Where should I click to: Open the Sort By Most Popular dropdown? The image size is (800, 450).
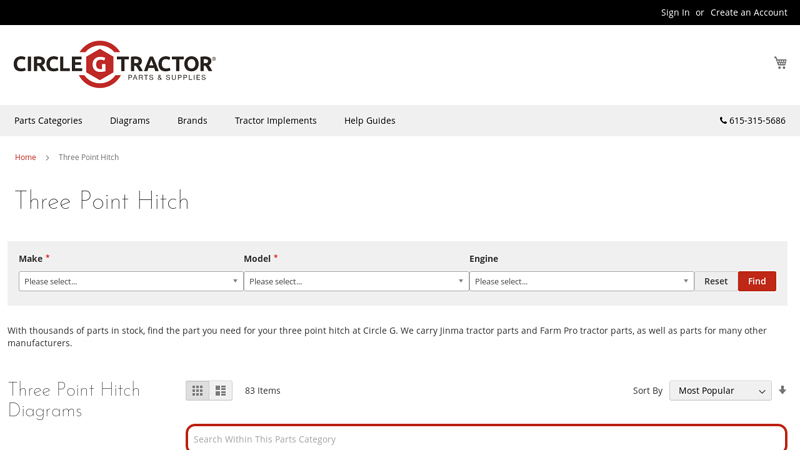tap(719, 391)
